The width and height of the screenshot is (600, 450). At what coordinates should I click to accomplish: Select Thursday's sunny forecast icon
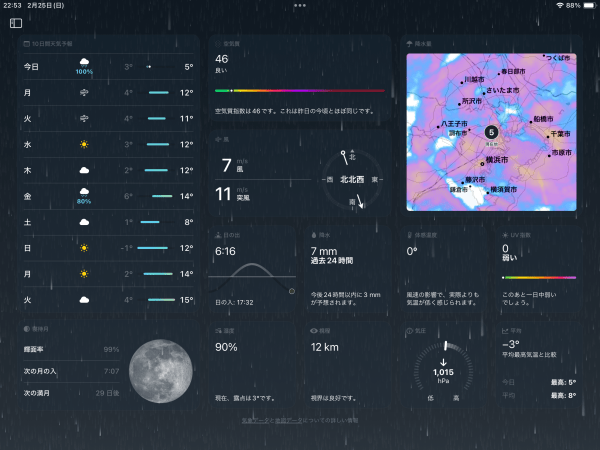point(85,170)
